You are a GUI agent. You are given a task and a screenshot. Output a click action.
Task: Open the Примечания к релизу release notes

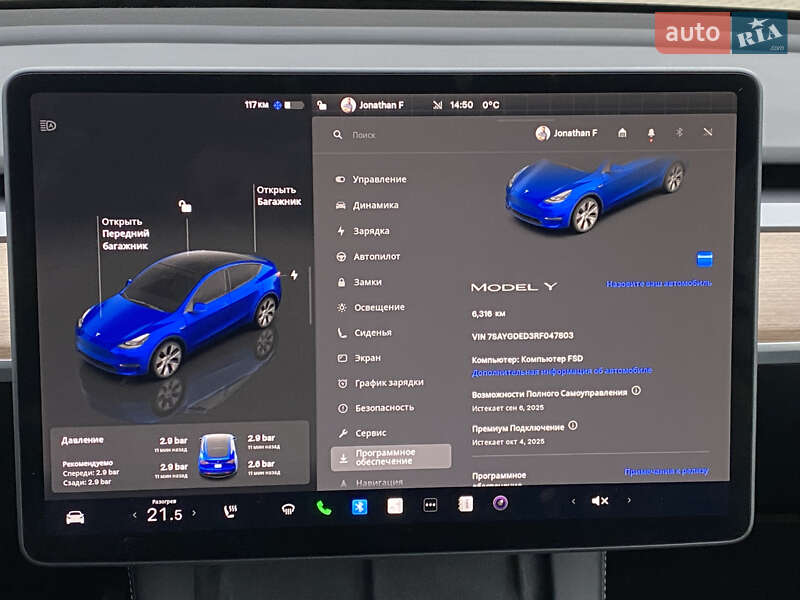[x=668, y=469]
